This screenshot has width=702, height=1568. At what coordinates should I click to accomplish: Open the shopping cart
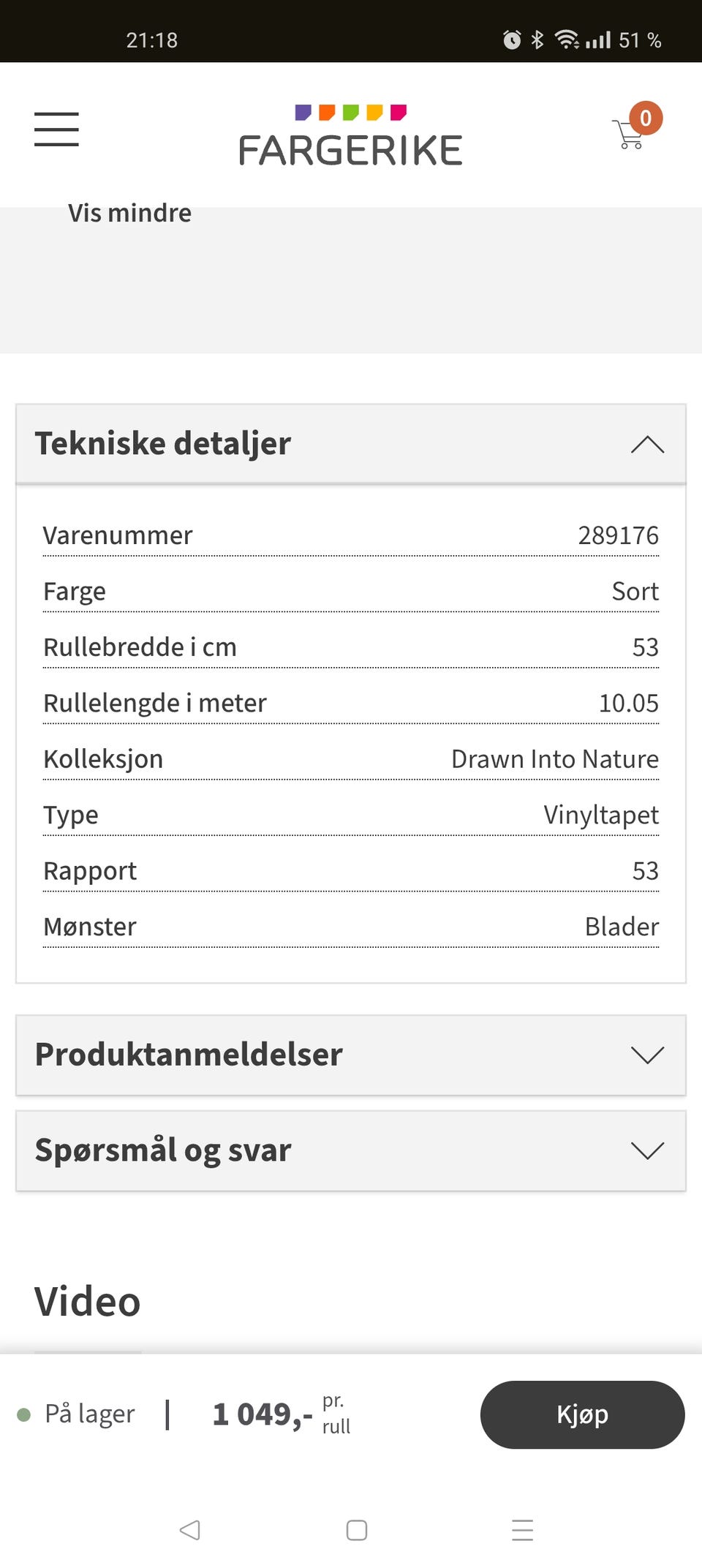(628, 135)
